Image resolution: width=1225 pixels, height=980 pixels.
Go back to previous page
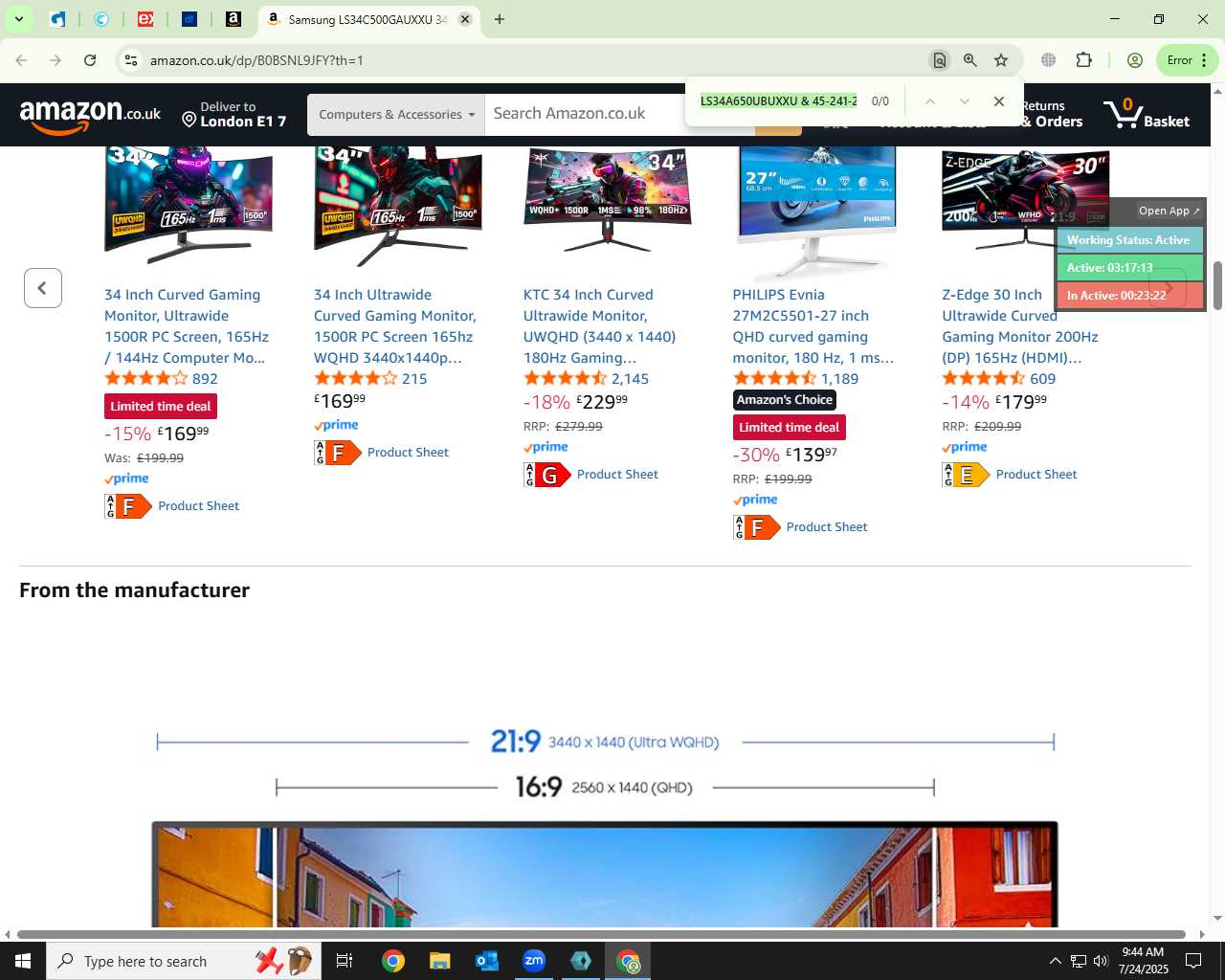point(21,60)
